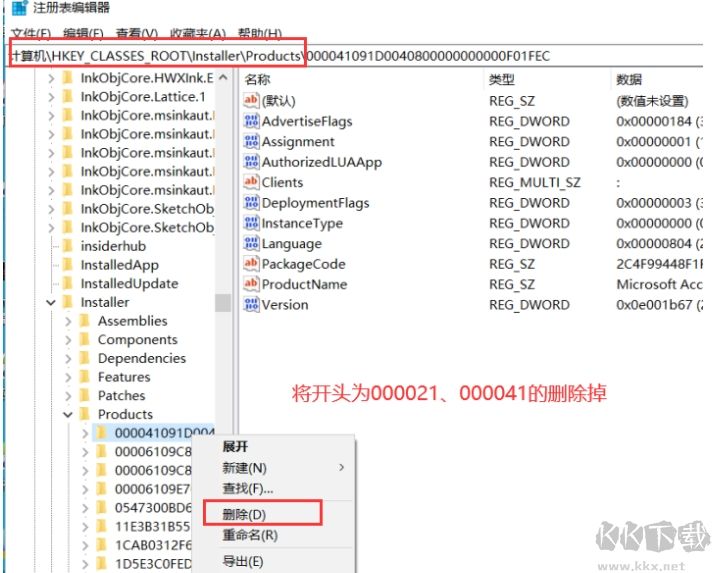Select the InstanceType DWORD icon

point(251,223)
